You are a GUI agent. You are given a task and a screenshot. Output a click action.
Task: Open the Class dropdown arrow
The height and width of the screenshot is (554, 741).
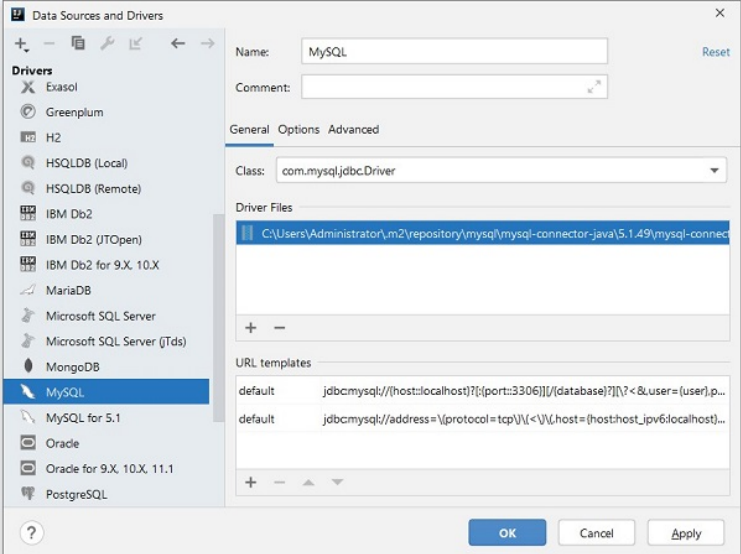pyautogui.click(x=714, y=171)
